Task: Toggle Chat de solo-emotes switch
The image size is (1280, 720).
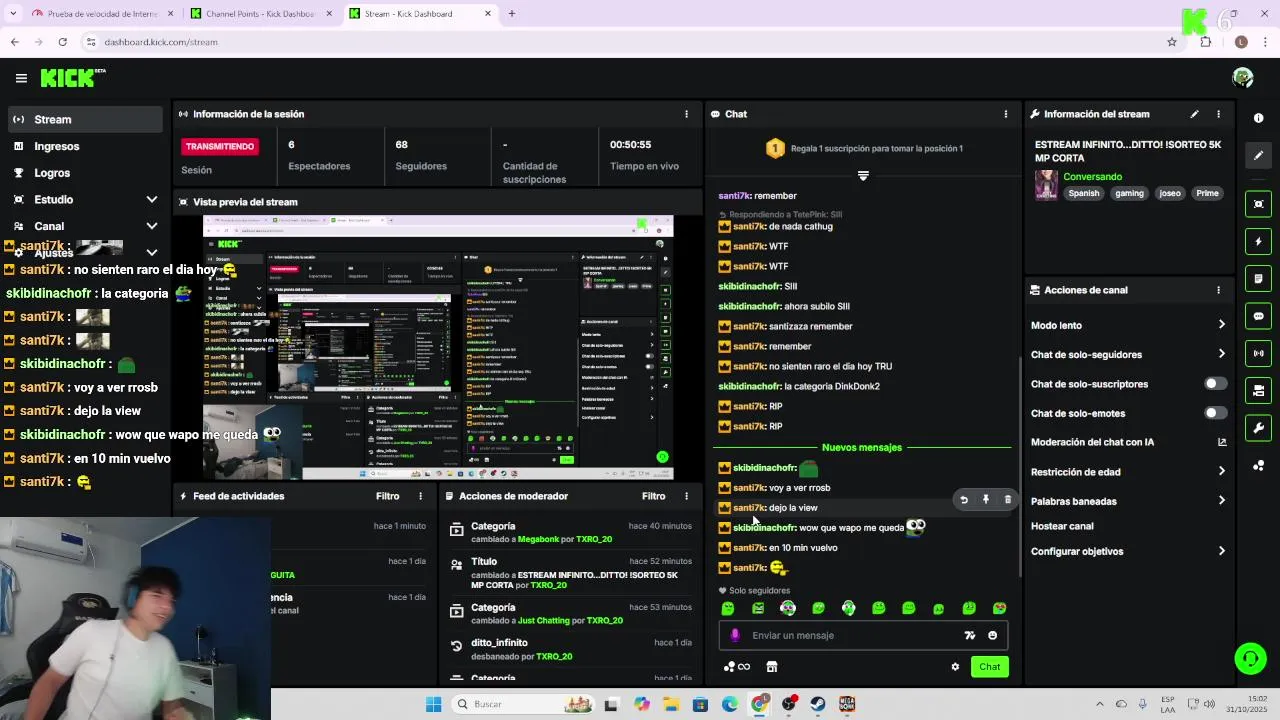Action: click(1215, 413)
